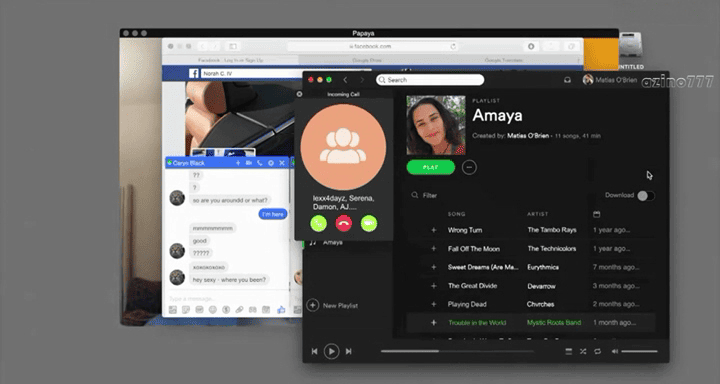Open the more options circle beside PLAY
This screenshot has width=720, height=384.
pos(469,167)
